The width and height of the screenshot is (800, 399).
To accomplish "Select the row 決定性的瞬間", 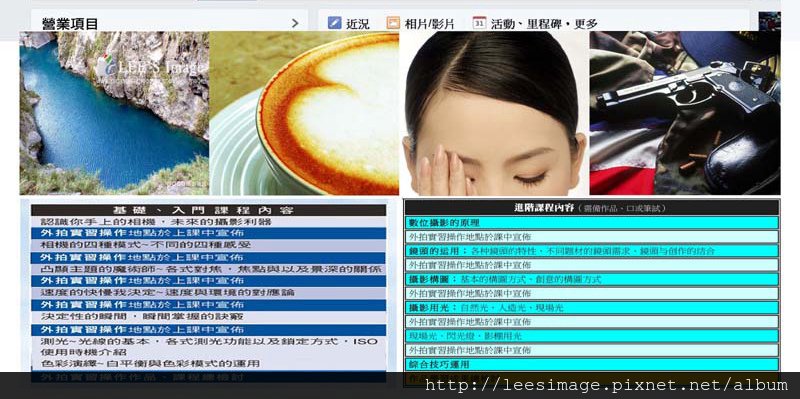I will point(209,317).
